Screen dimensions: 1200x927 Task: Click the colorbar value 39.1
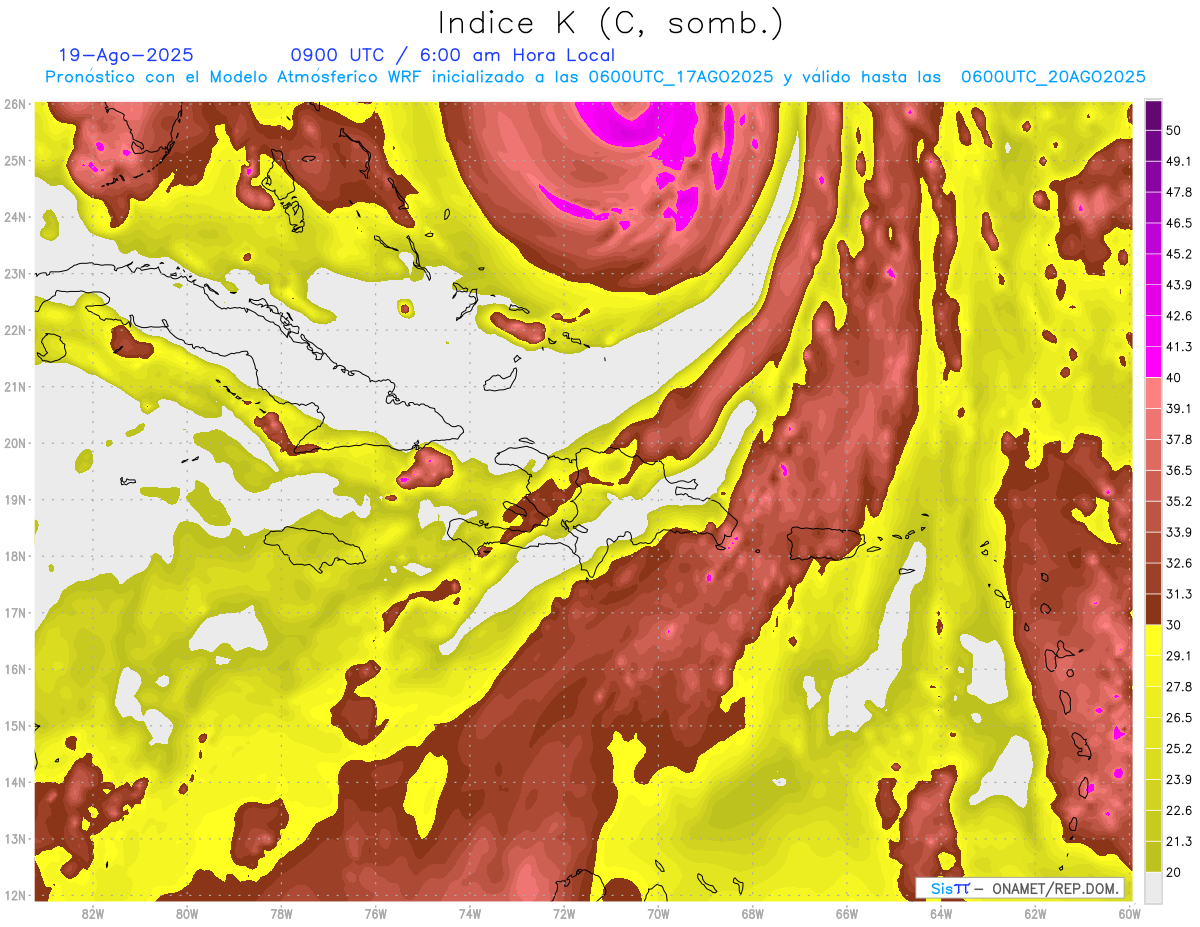pyautogui.click(x=1179, y=408)
